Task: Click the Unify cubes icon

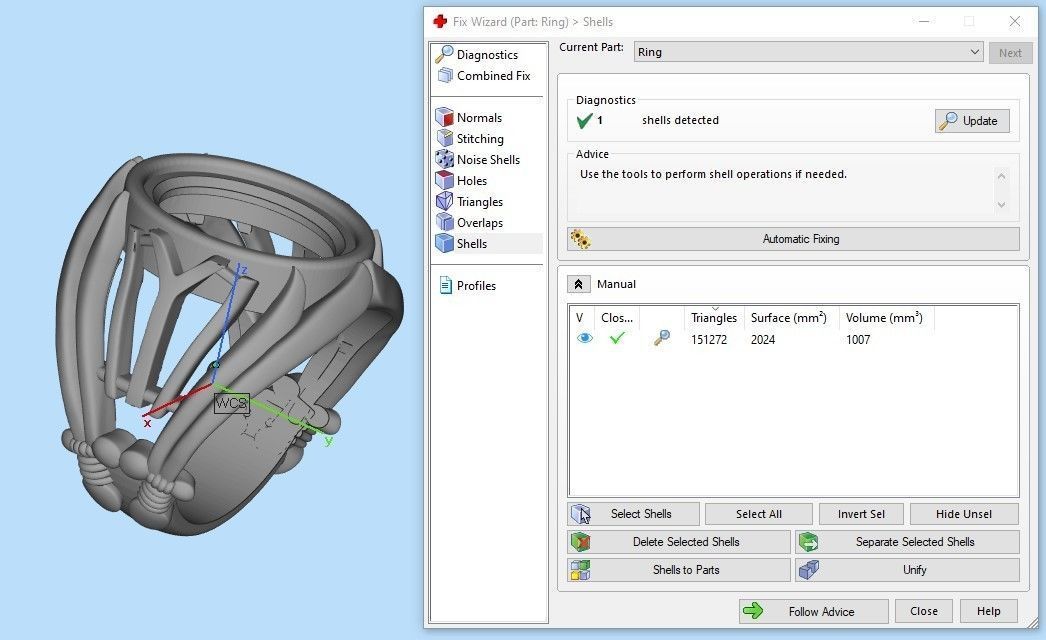Action: tap(809, 570)
